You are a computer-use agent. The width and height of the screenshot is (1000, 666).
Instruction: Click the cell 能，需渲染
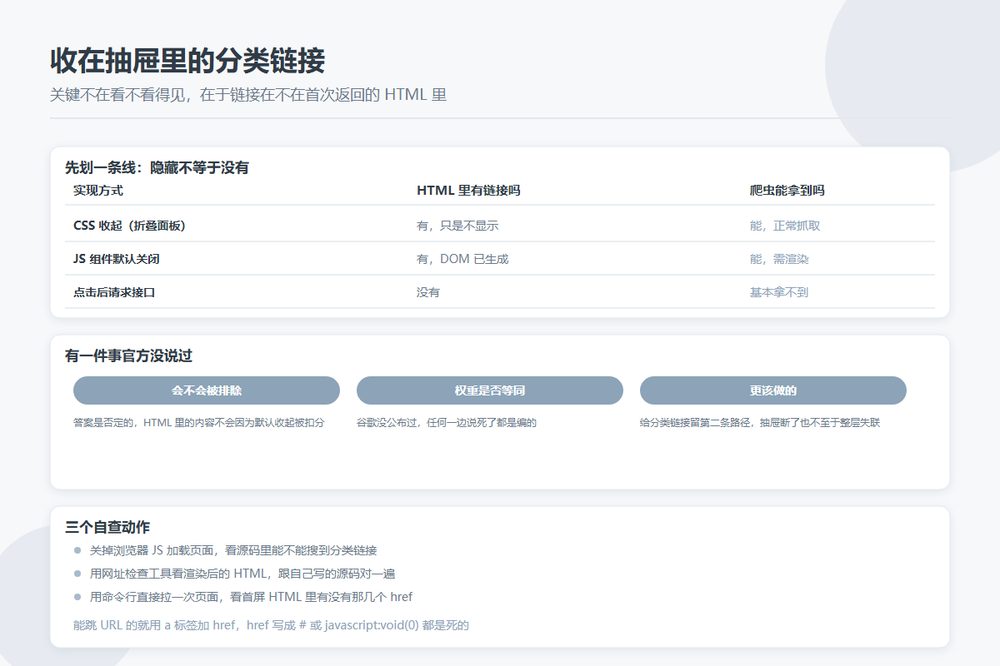tap(779, 259)
